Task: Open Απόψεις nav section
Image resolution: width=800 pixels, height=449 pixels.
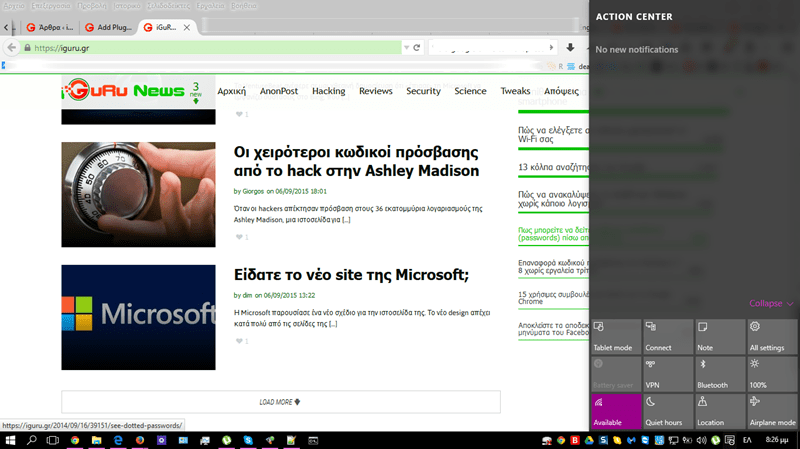Action: [561, 91]
